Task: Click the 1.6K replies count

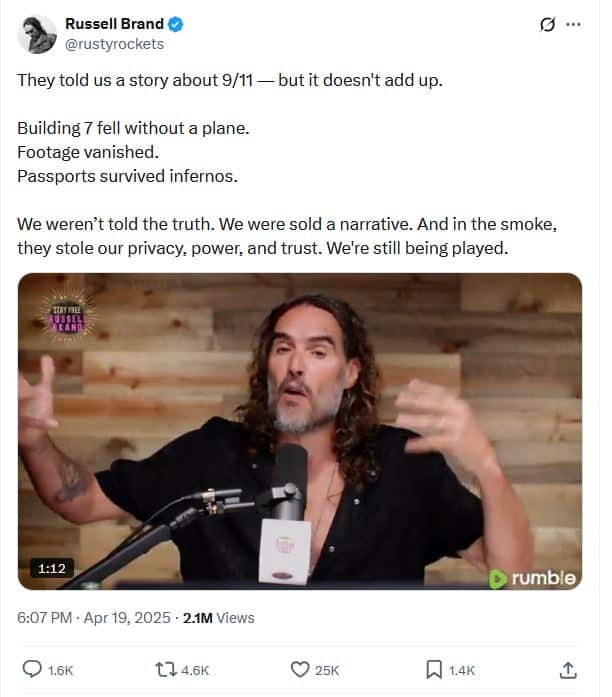Action: click(61, 670)
